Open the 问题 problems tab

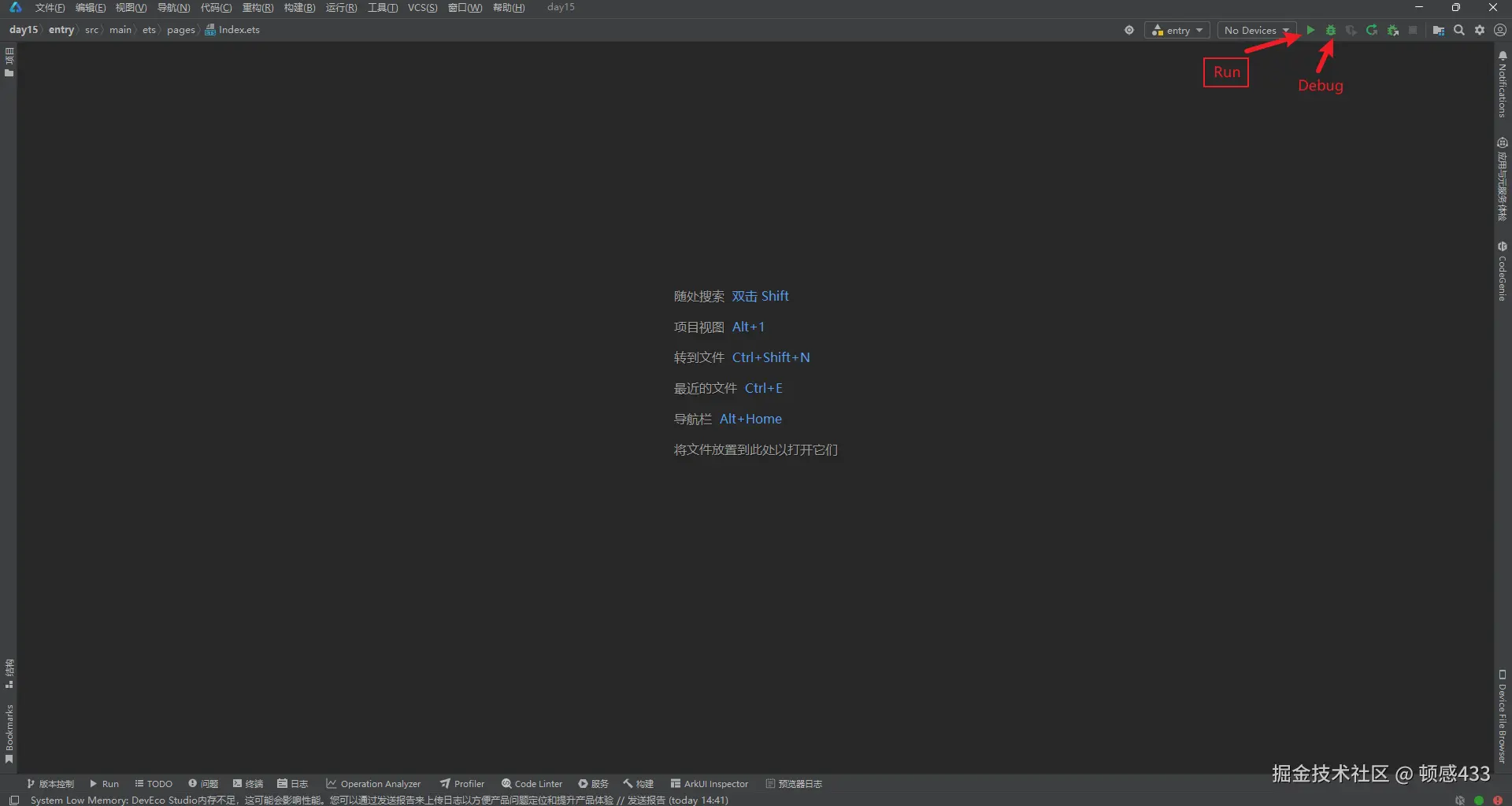pyautogui.click(x=203, y=784)
